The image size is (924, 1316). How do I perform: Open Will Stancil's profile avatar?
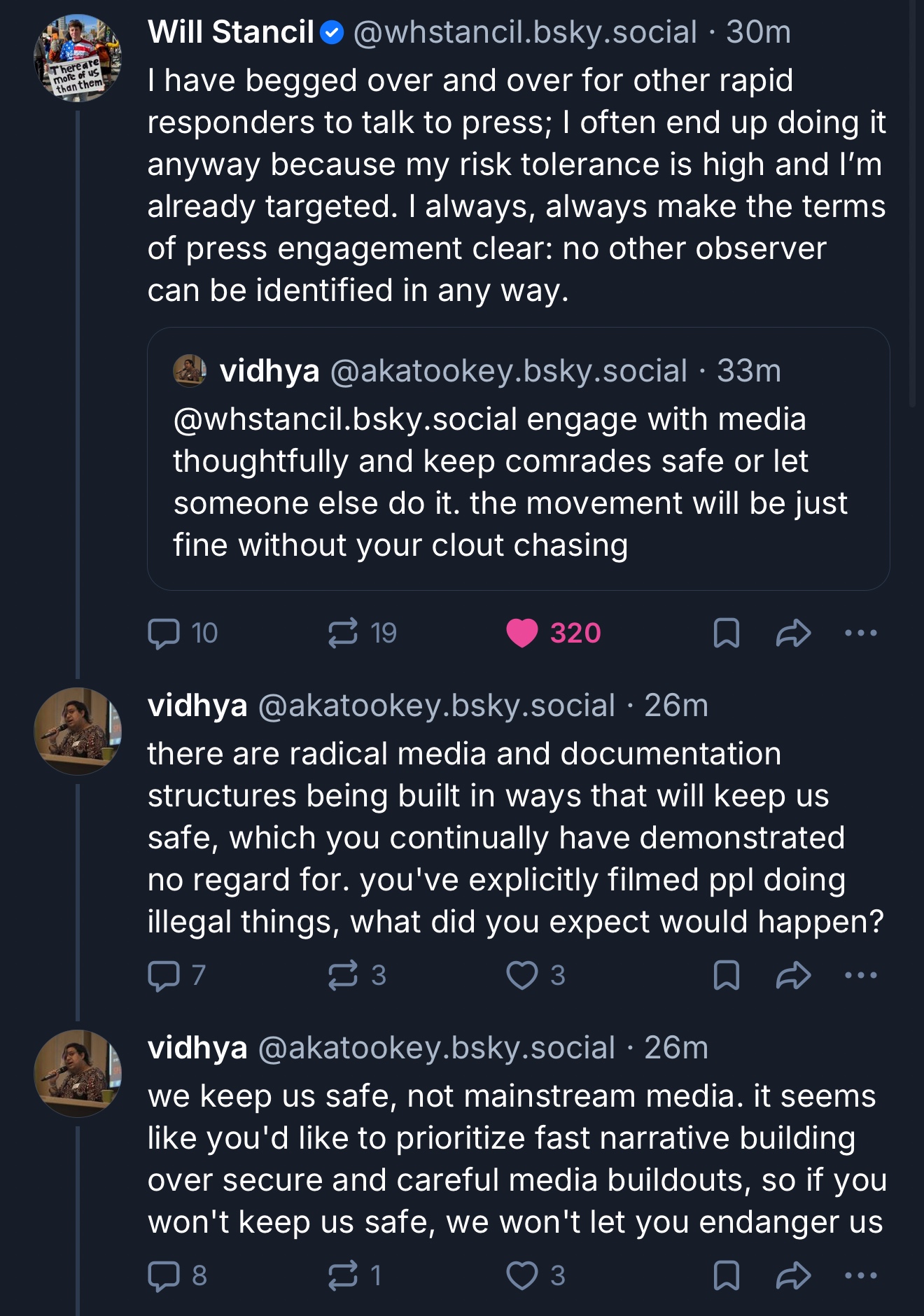pos(78,58)
